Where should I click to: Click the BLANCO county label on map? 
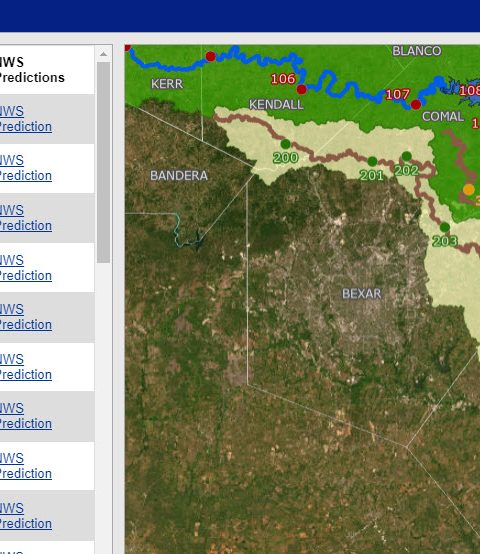(x=417, y=51)
